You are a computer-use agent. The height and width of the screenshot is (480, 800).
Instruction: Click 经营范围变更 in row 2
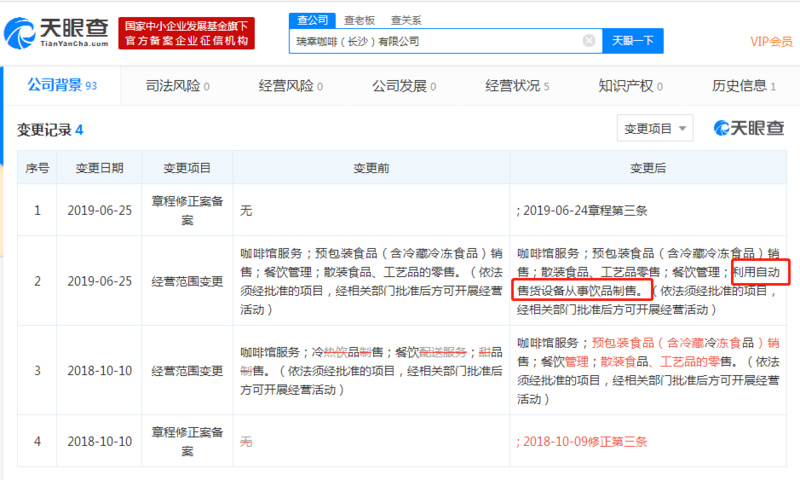187,281
